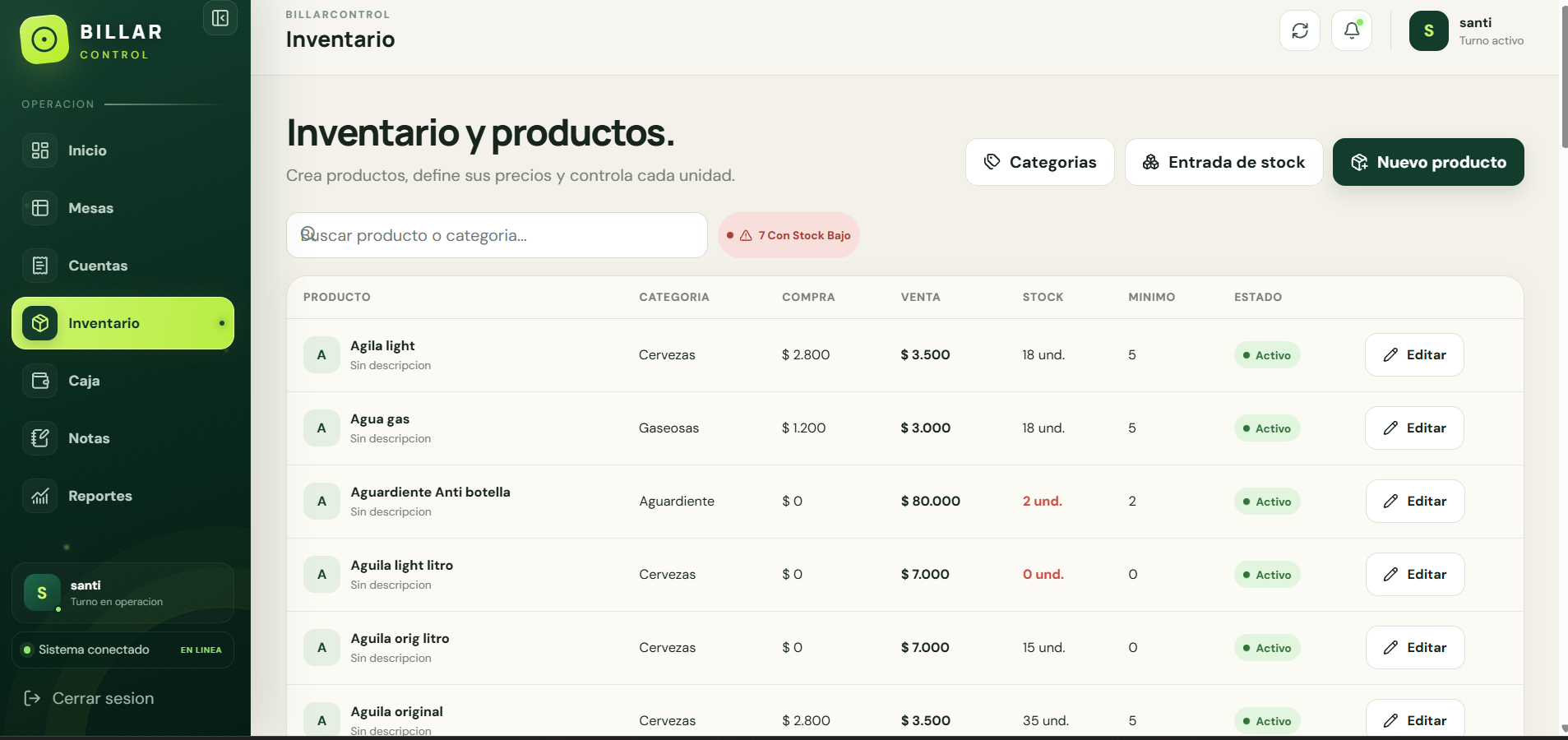Viewport: 1568px width, 740px height.
Task: Click the warning triangle in the stock badge
Action: point(746,235)
